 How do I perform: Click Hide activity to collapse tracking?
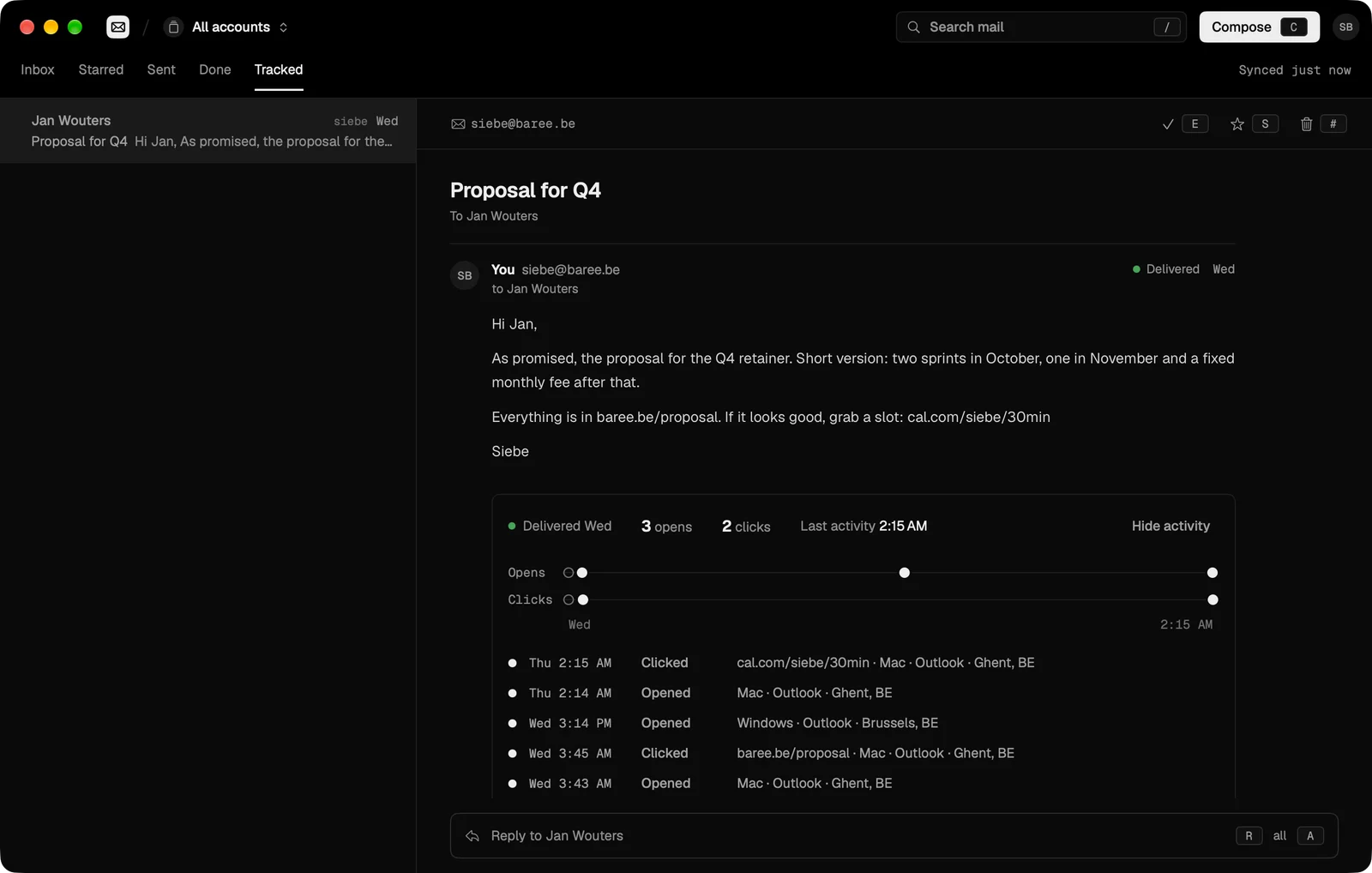click(x=1170, y=527)
